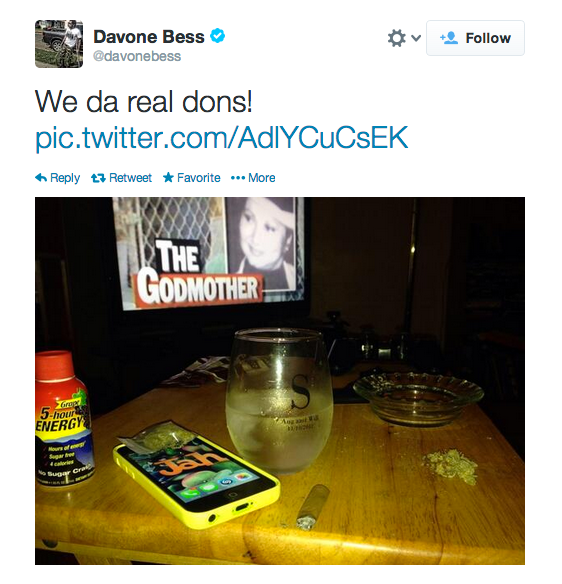The image size is (562, 584).
Task: Open the embedded tweet photo
Action: (x=280, y=381)
